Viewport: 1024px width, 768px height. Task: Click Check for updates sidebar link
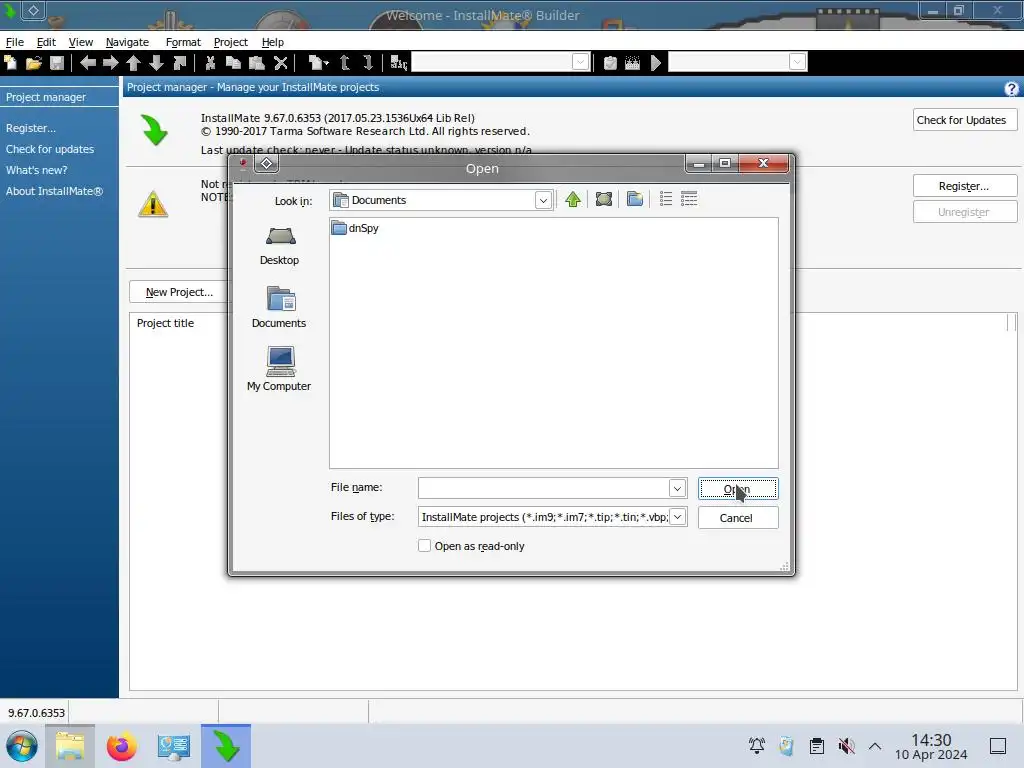pyautogui.click(x=50, y=149)
